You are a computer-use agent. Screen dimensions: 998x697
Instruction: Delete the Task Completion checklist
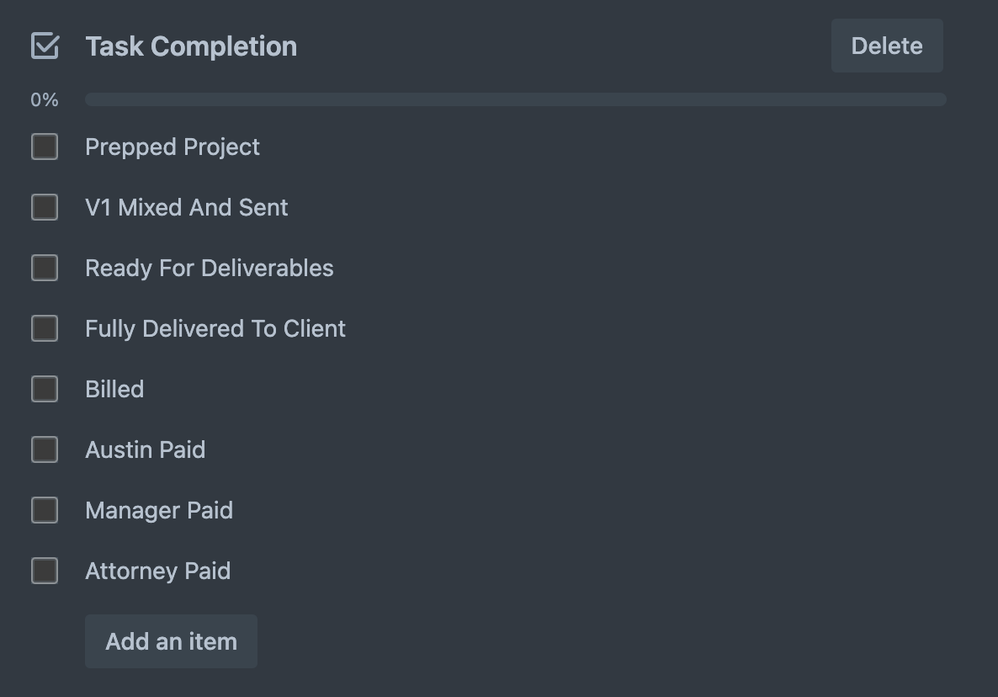point(886,46)
